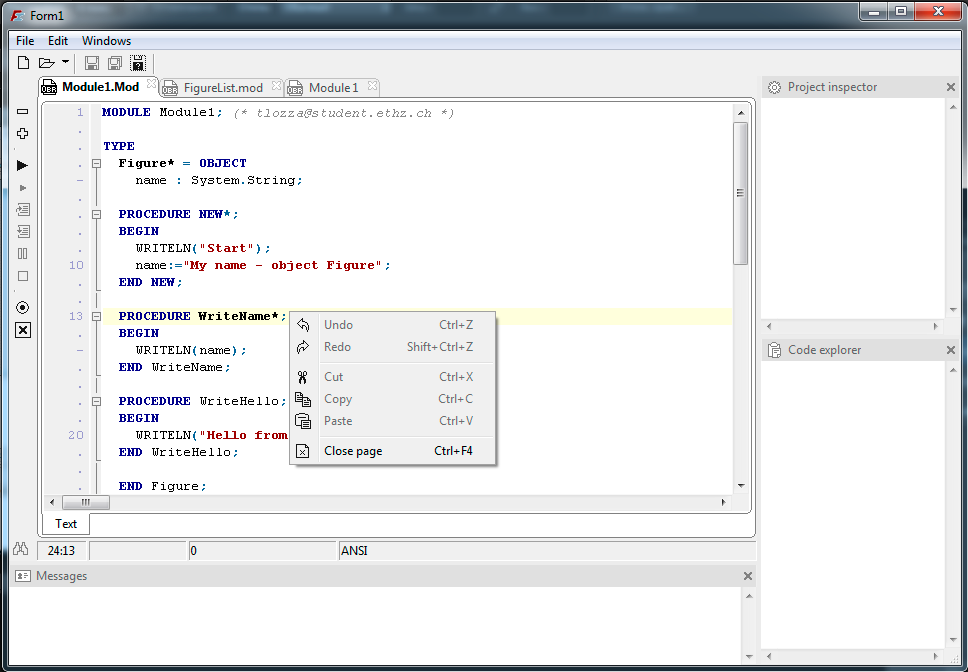Switch to the FigureList.mod tab

(223, 88)
